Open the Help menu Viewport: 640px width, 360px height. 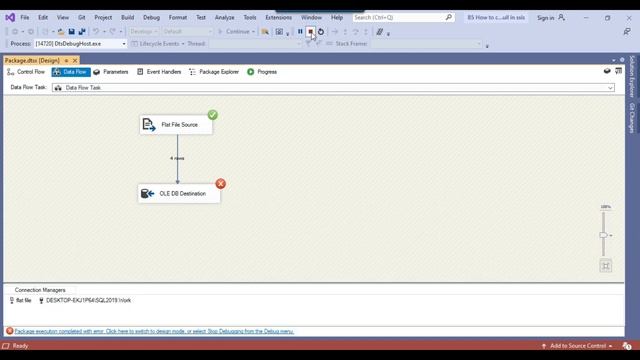pyautogui.click(x=337, y=18)
